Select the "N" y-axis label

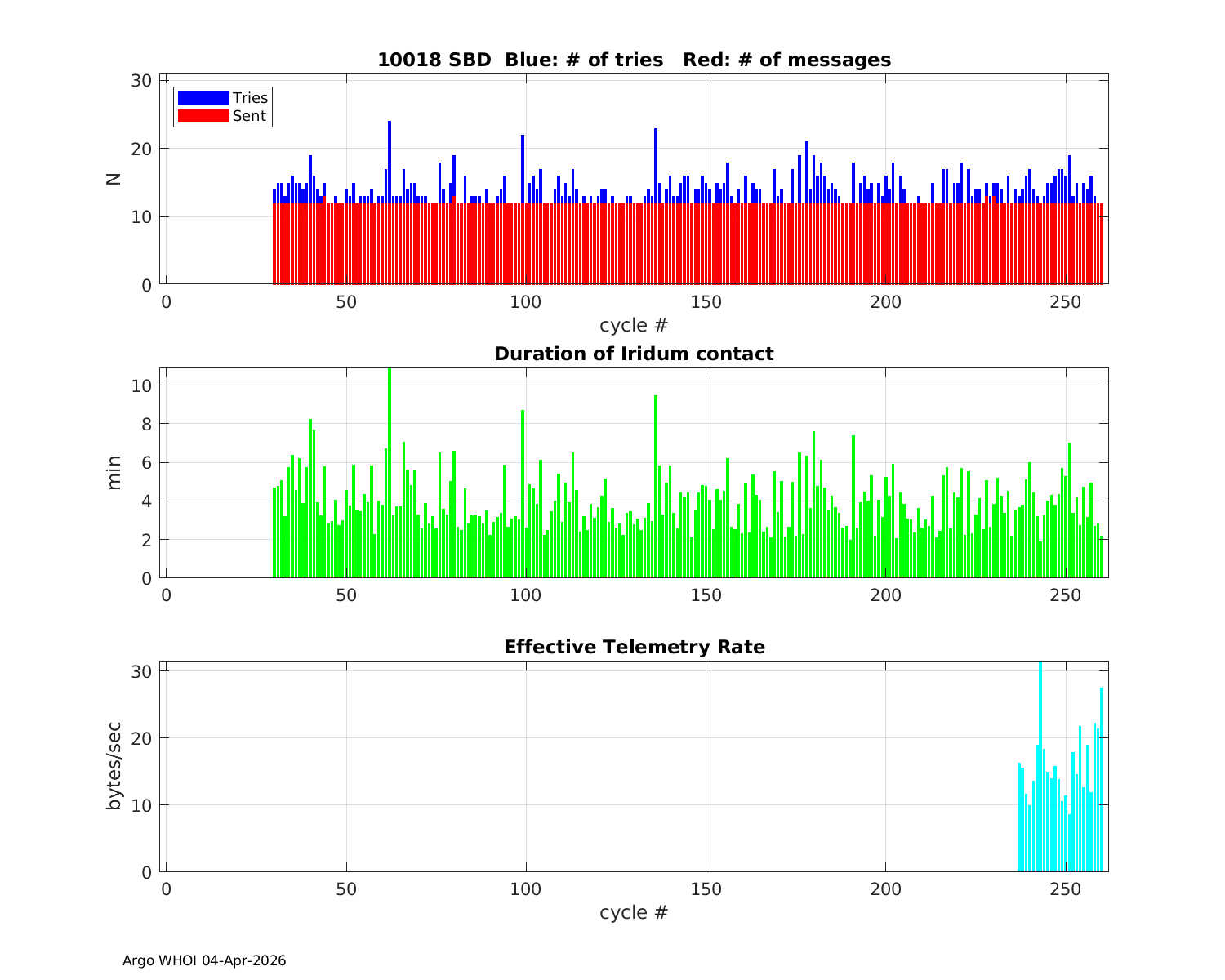pos(114,179)
